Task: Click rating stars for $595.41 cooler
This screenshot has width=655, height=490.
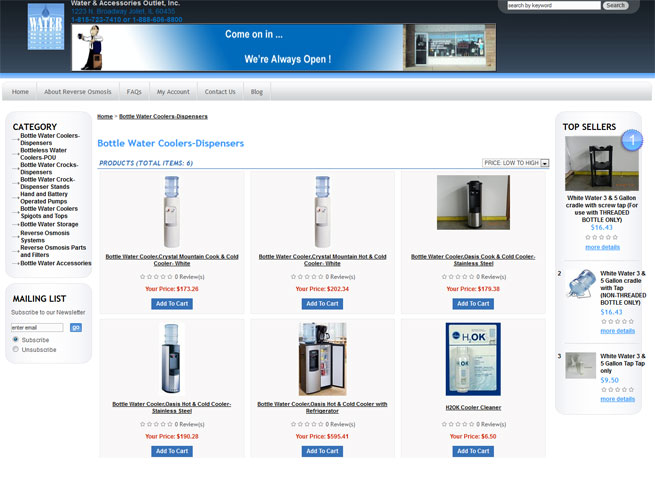Action: point(307,424)
